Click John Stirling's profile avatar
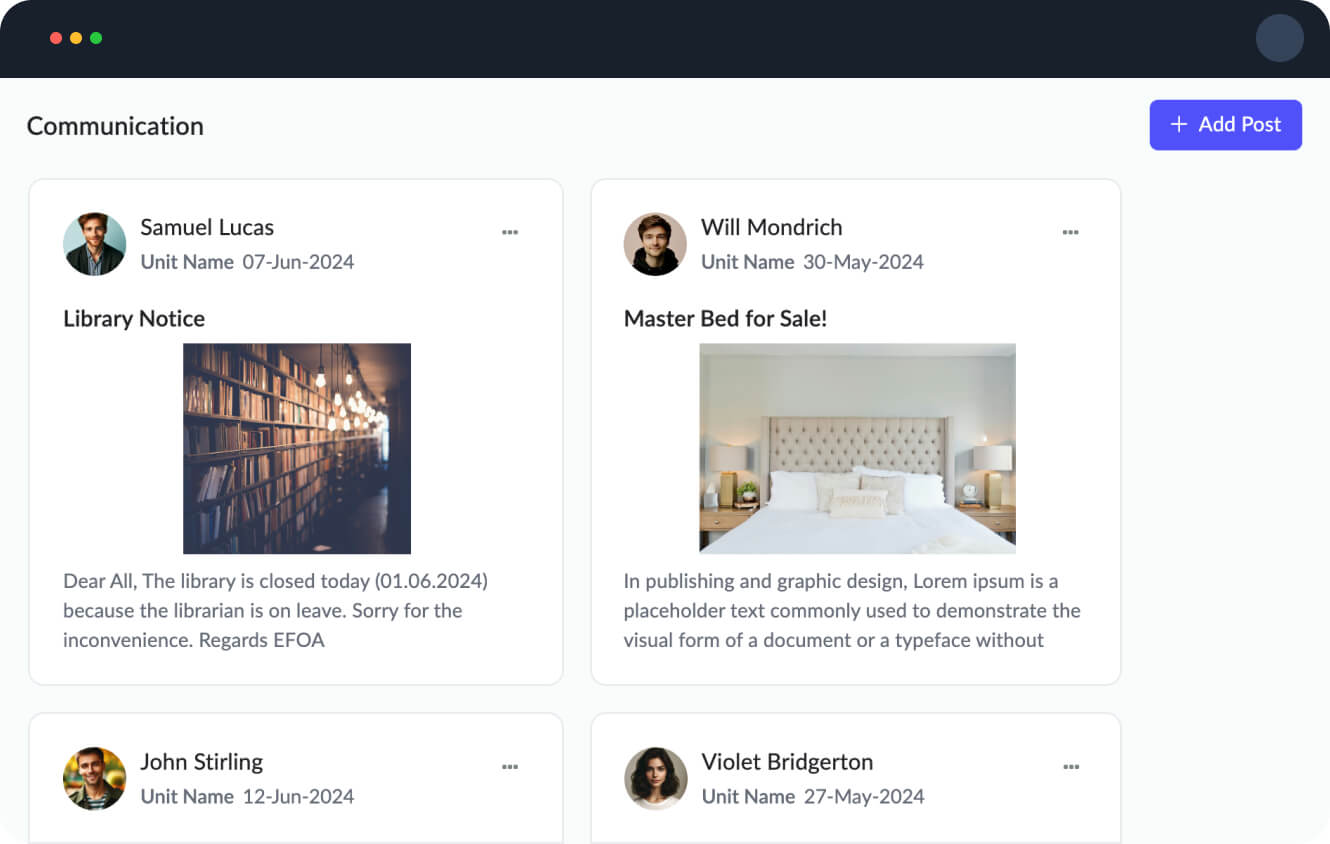 tap(95, 778)
